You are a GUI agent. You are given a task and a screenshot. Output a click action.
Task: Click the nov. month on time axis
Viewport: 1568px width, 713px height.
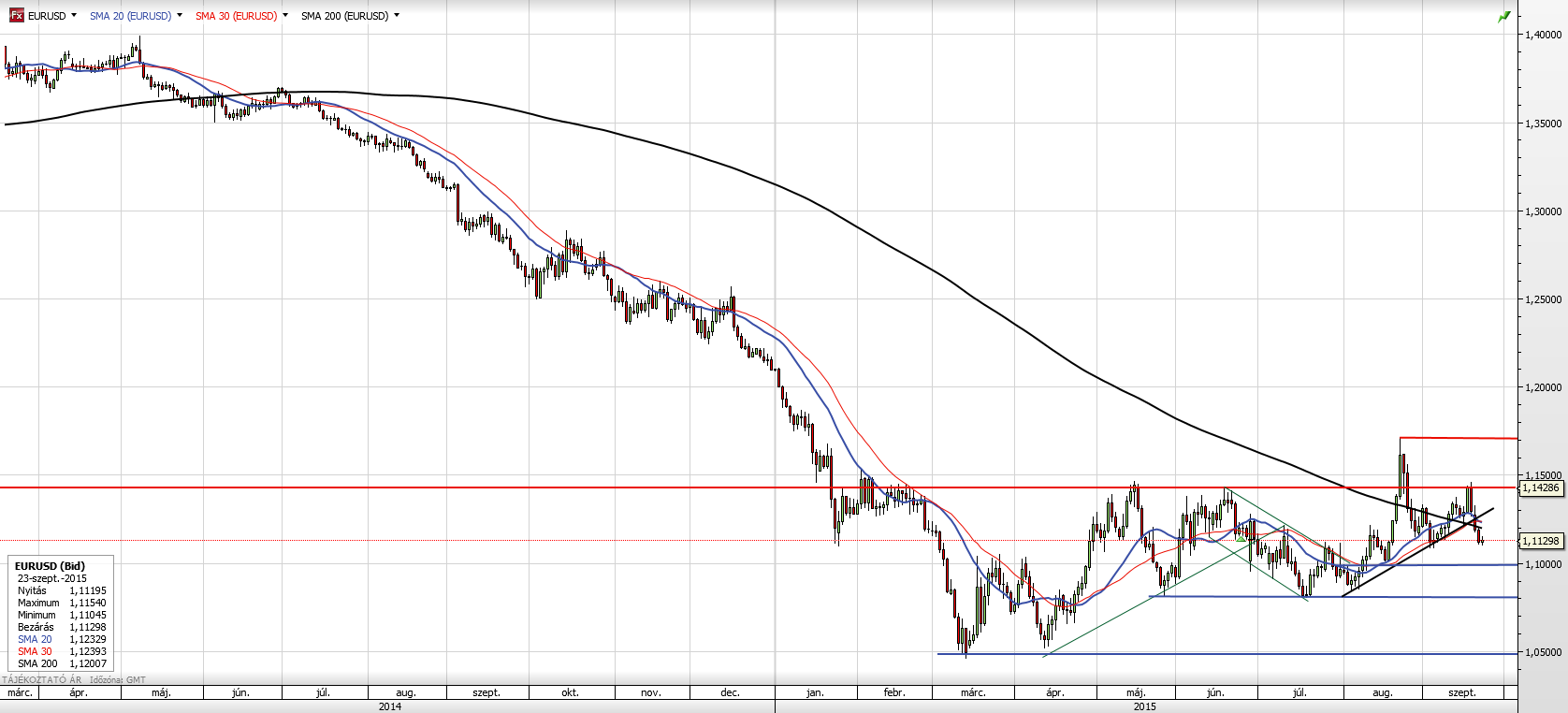(651, 692)
